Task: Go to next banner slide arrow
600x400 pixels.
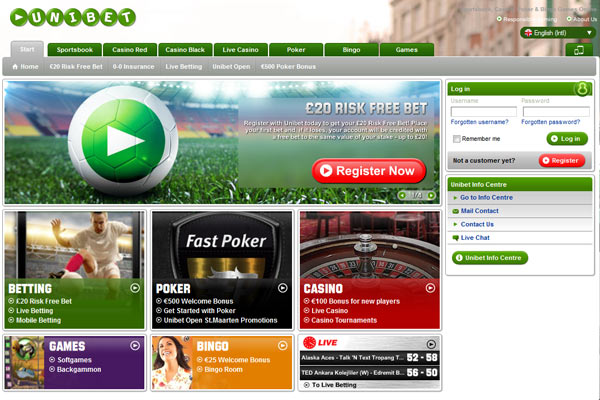Action: click(431, 196)
